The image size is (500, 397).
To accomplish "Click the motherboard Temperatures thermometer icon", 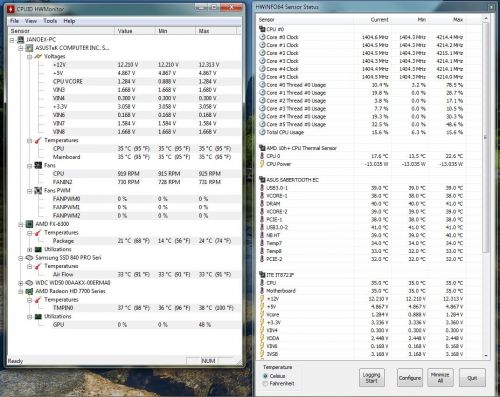I will (x=38, y=140).
